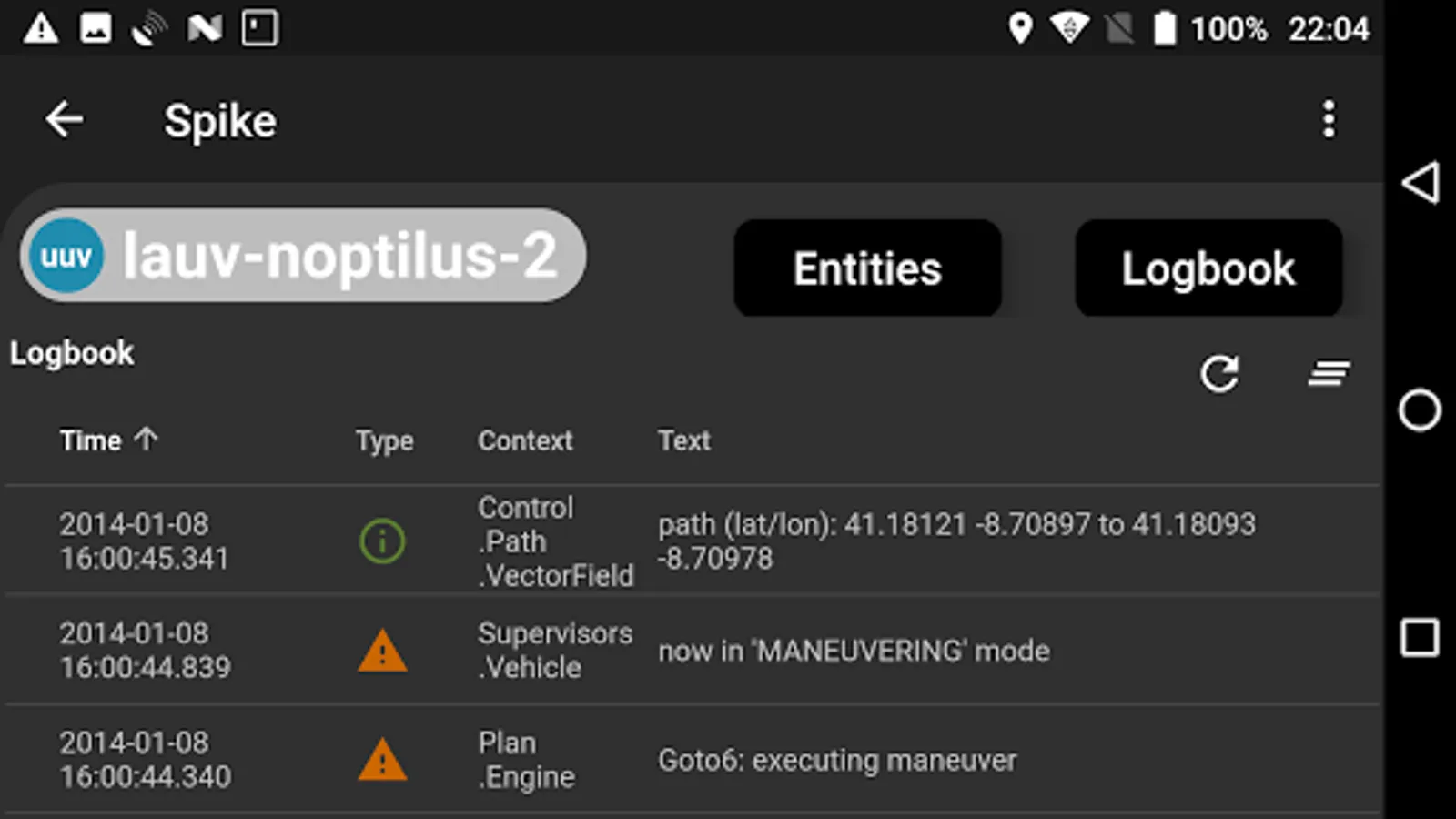
Task: Open the Entities view
Action: pyautogui.click(x=867, y=268)
